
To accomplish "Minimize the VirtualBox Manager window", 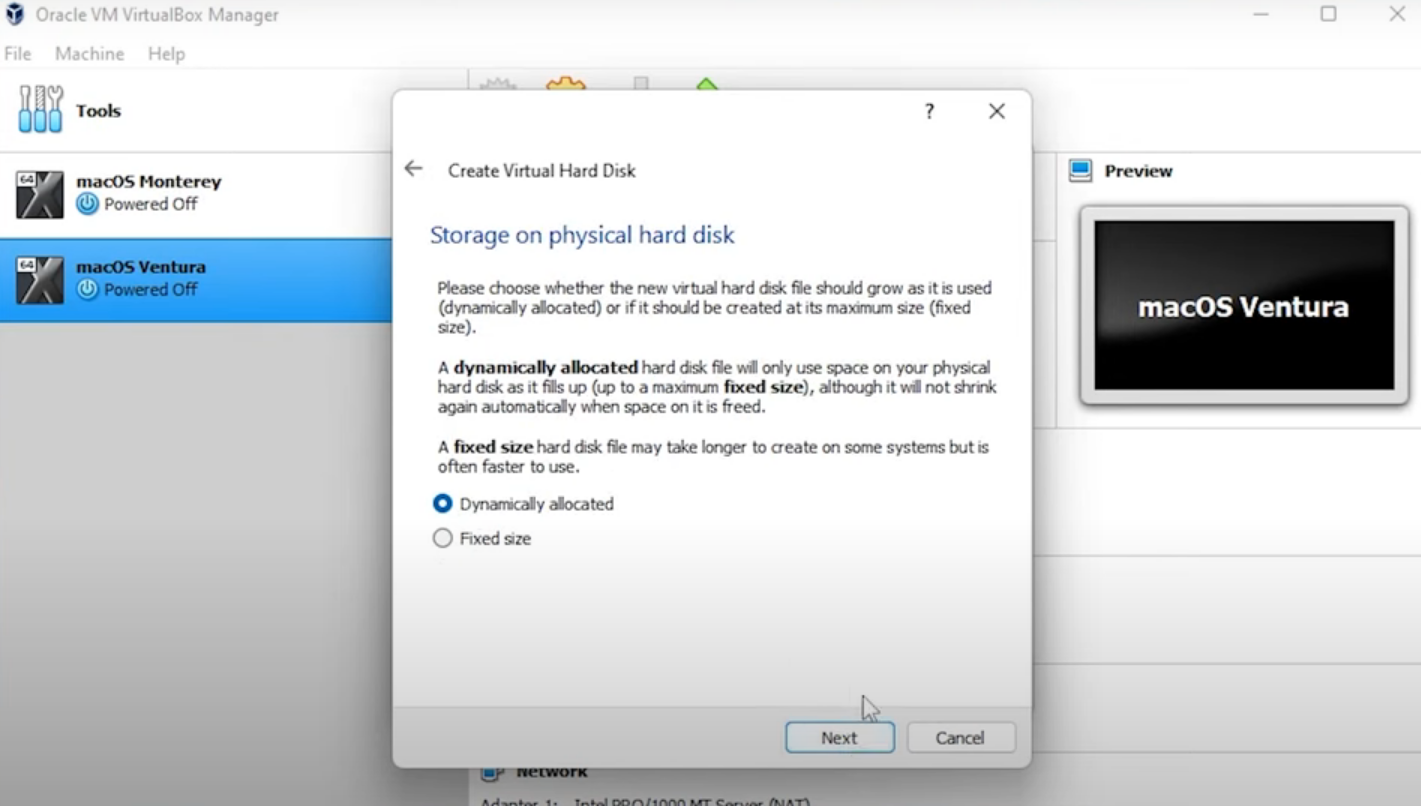I will click(1261, 14).
